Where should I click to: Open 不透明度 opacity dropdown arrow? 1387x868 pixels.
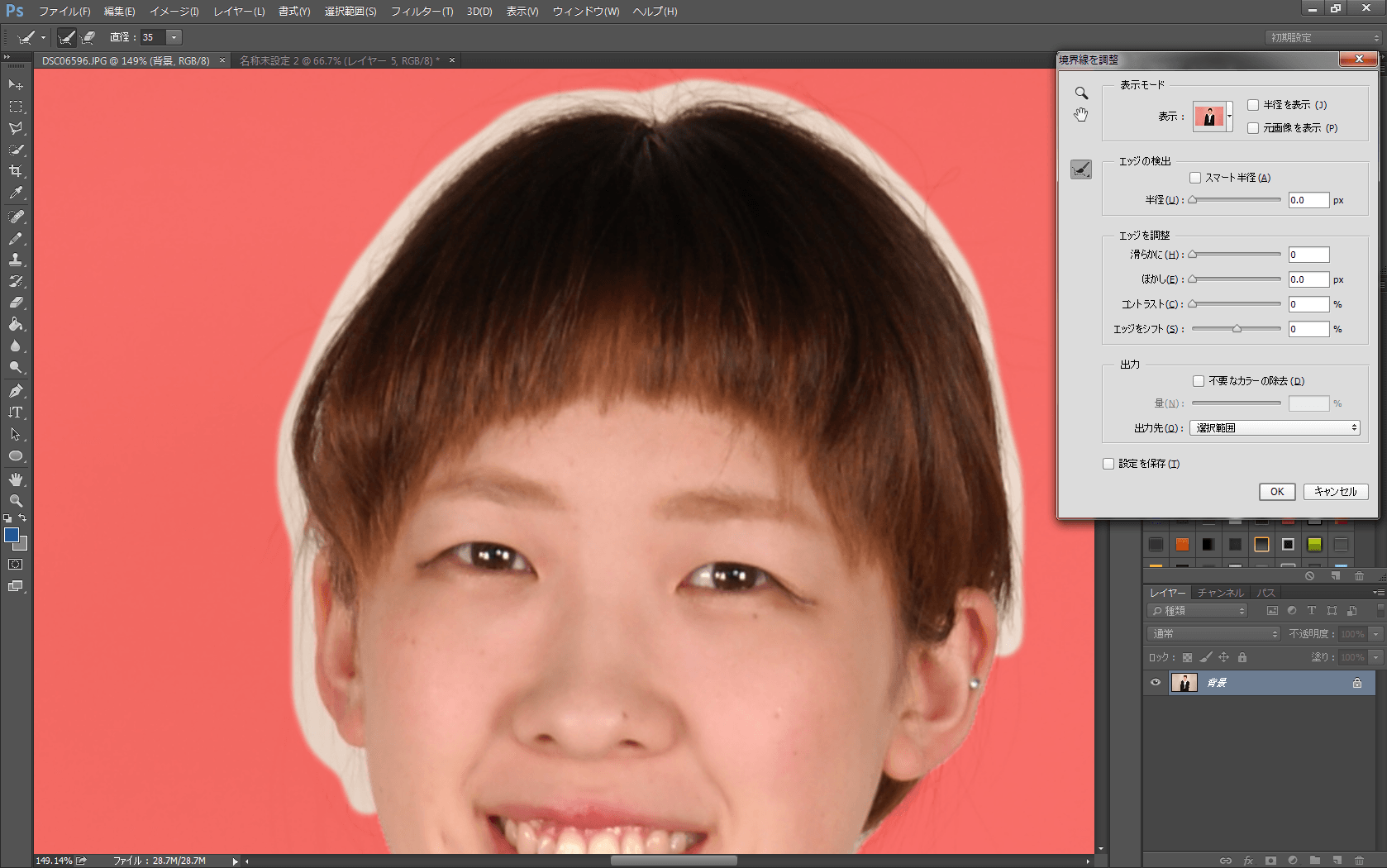[1375, 634]
